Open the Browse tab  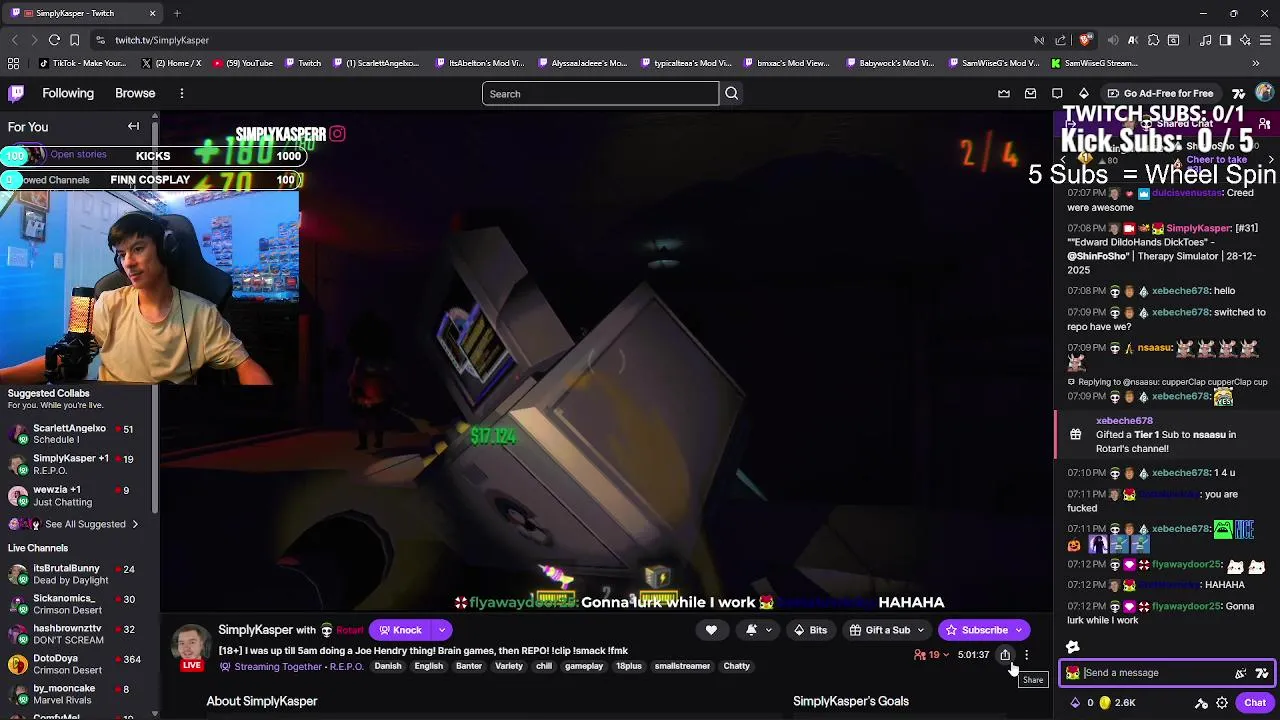[x=135, y=93]
